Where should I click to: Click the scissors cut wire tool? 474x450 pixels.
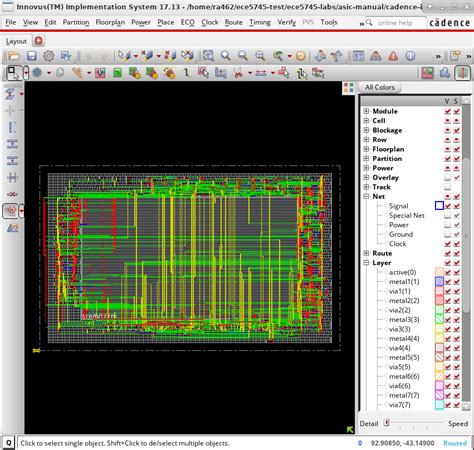click(x=238, y=73)
